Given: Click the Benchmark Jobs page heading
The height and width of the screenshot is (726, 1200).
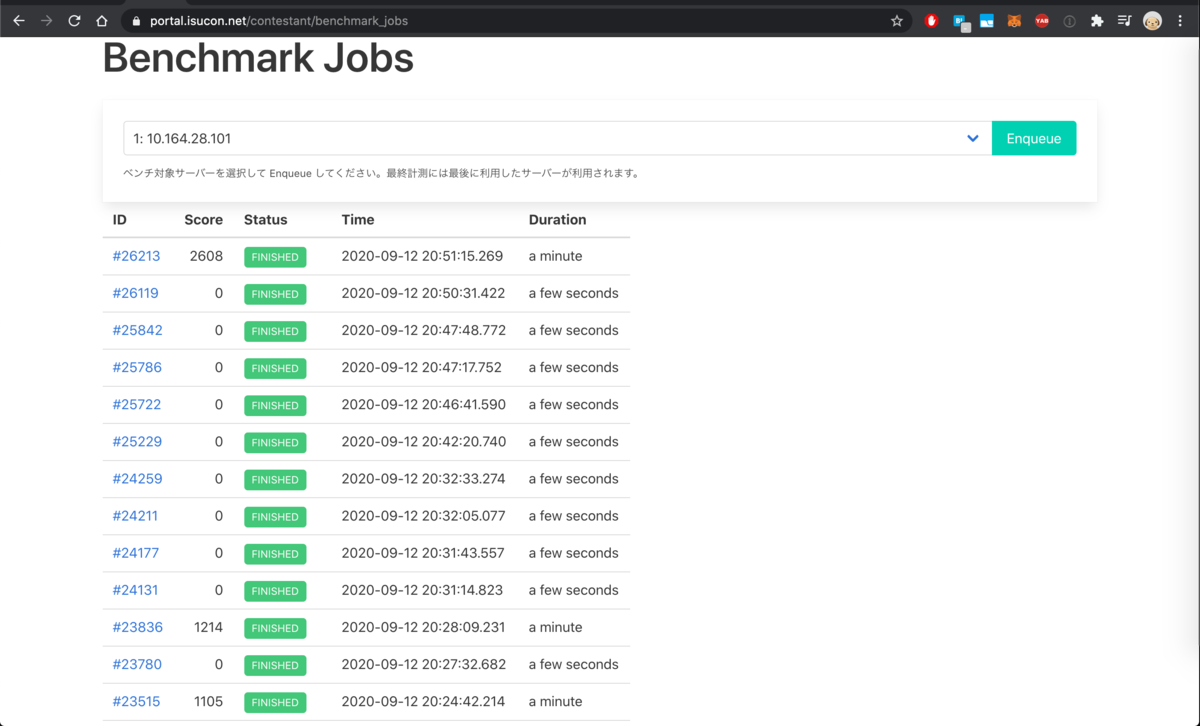Looking at the screenshot, I should pos(258,58).
